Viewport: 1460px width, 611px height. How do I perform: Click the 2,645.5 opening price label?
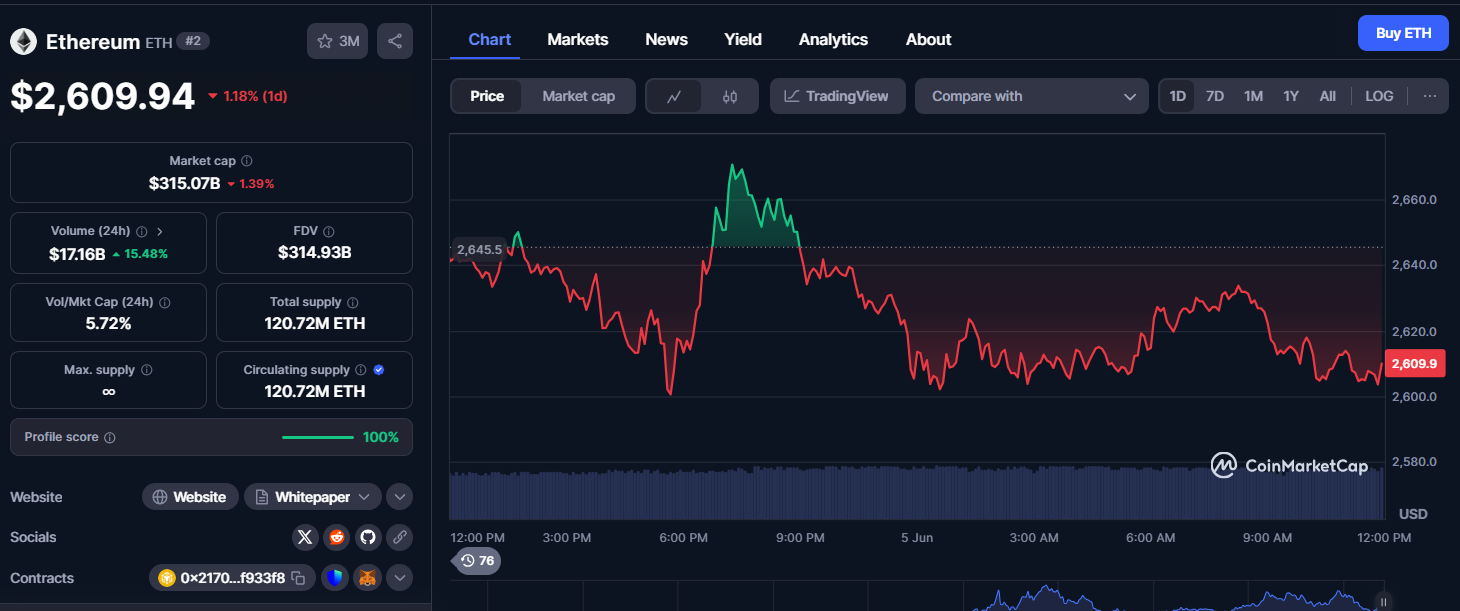479,249
